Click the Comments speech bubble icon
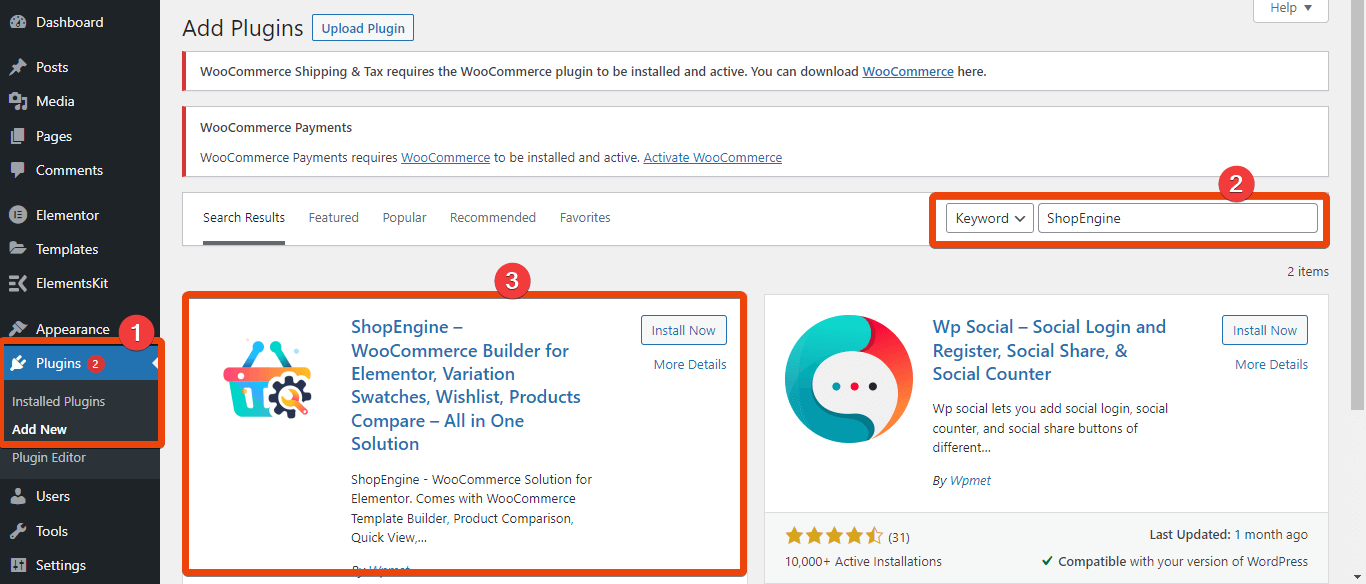This screenshot has height=584, width=1366. click(18, 170)
